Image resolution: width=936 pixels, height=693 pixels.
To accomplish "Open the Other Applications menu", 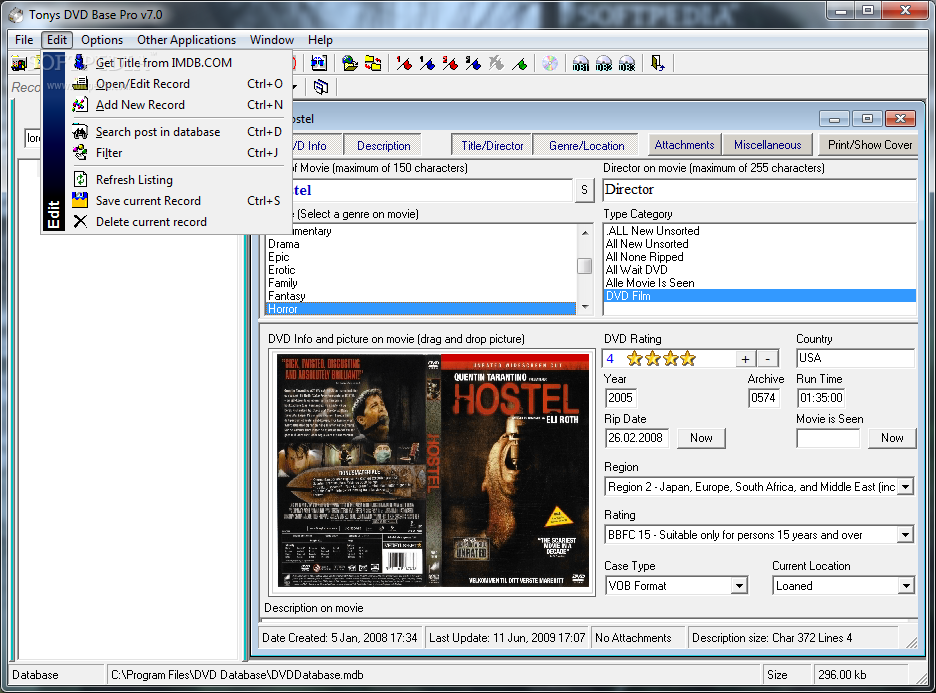I will [186, 40].
